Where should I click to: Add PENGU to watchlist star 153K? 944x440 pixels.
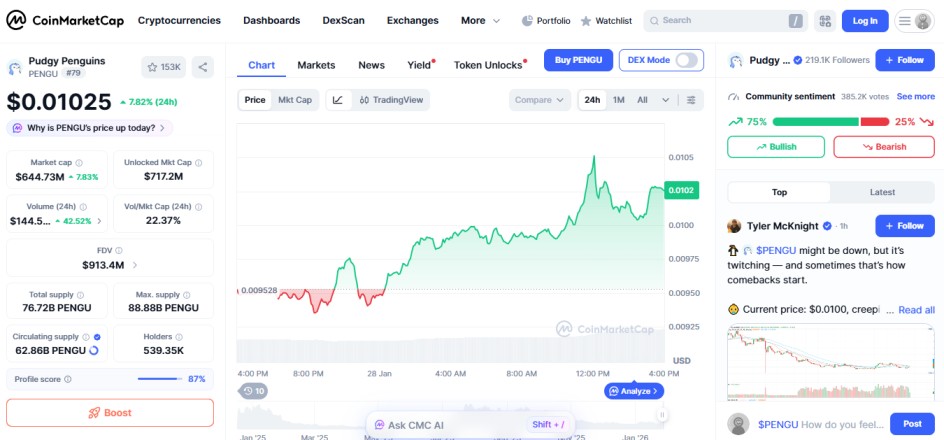point(164,67)
